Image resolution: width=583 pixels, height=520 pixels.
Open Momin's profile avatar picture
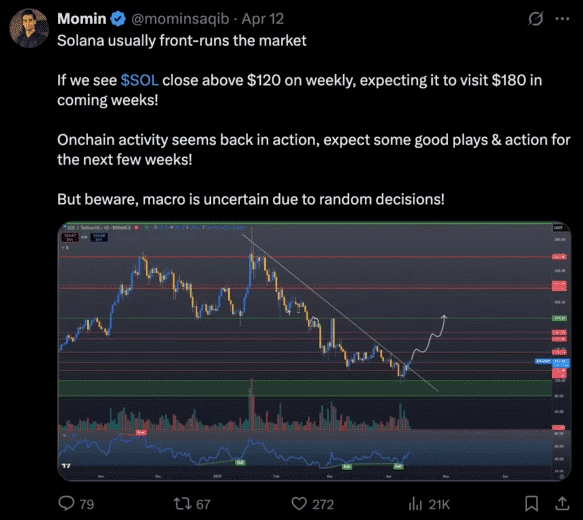click(29, 28)
